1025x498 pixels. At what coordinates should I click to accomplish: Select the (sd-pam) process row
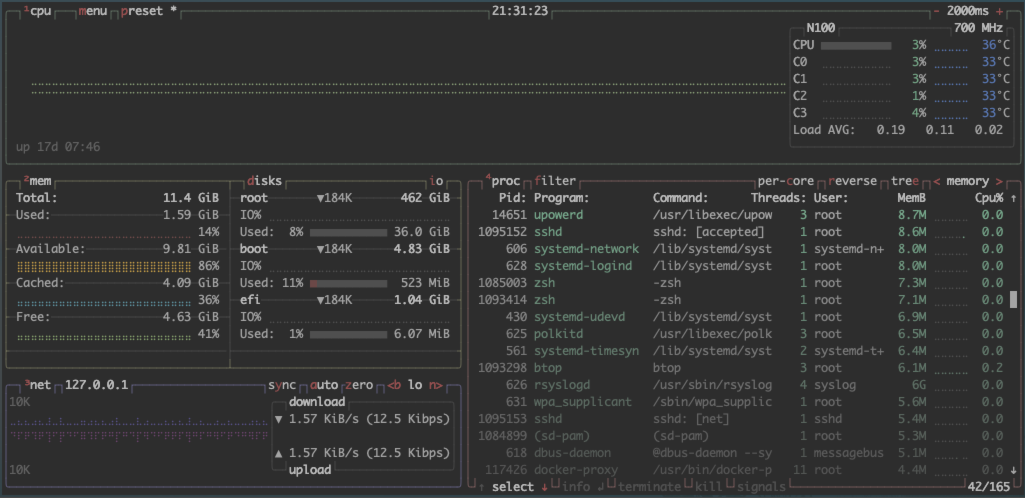point(742,436)
